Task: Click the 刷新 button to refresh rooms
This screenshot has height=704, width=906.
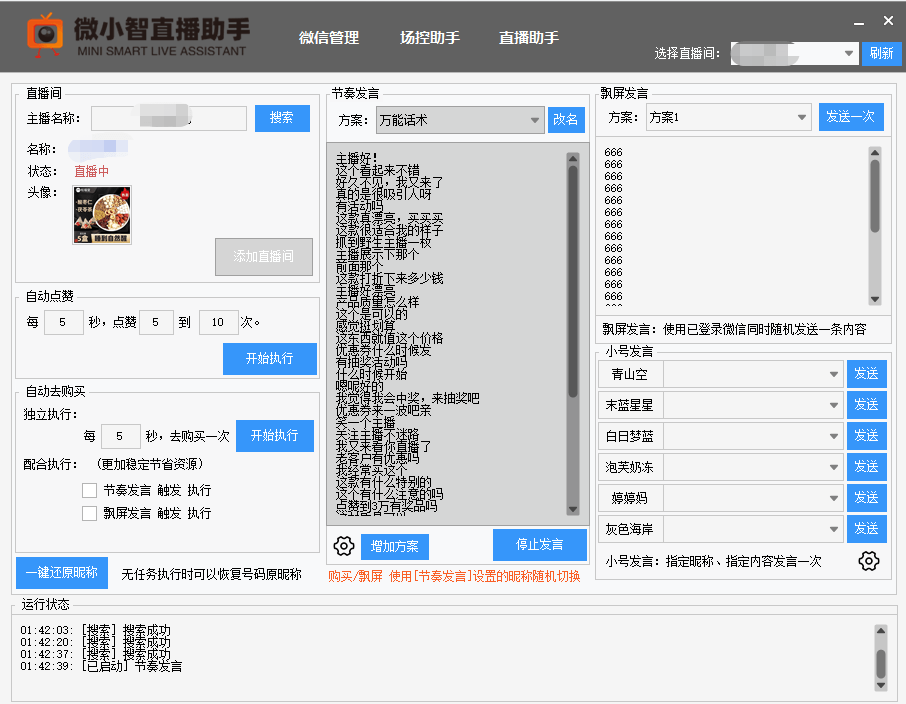Action: point(881,53)
